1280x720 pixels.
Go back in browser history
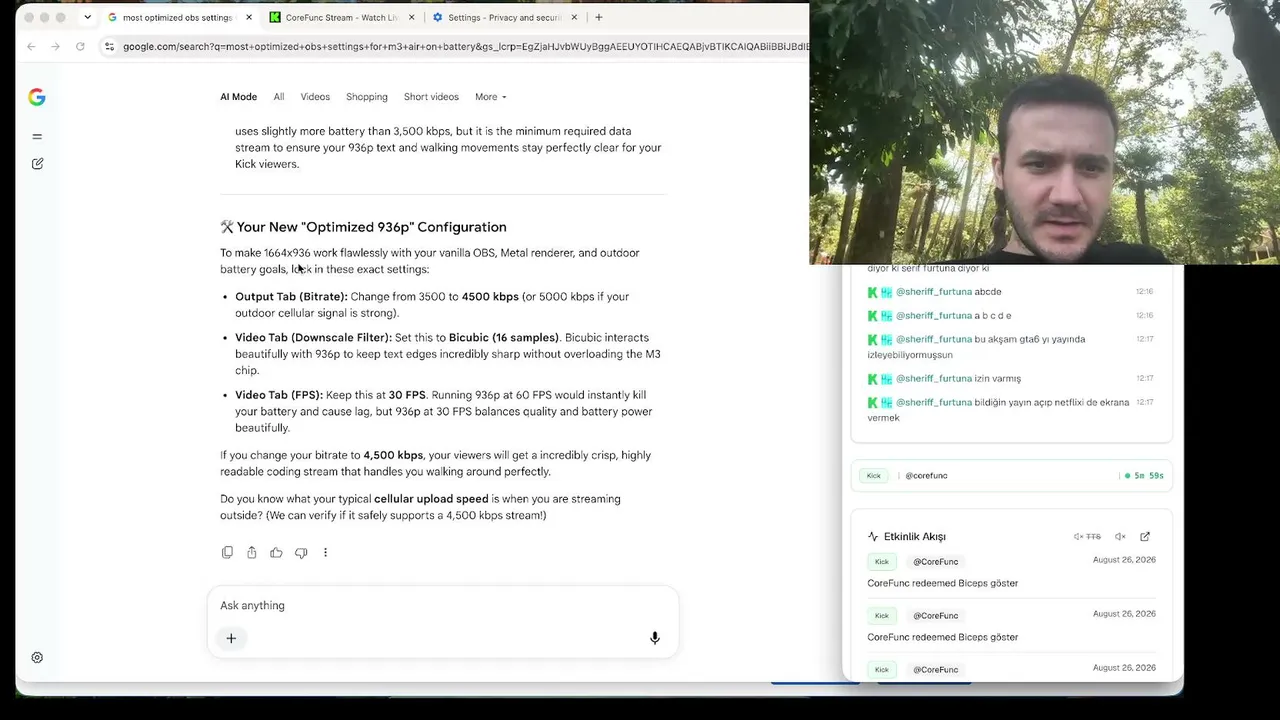[x=31, y=46]
